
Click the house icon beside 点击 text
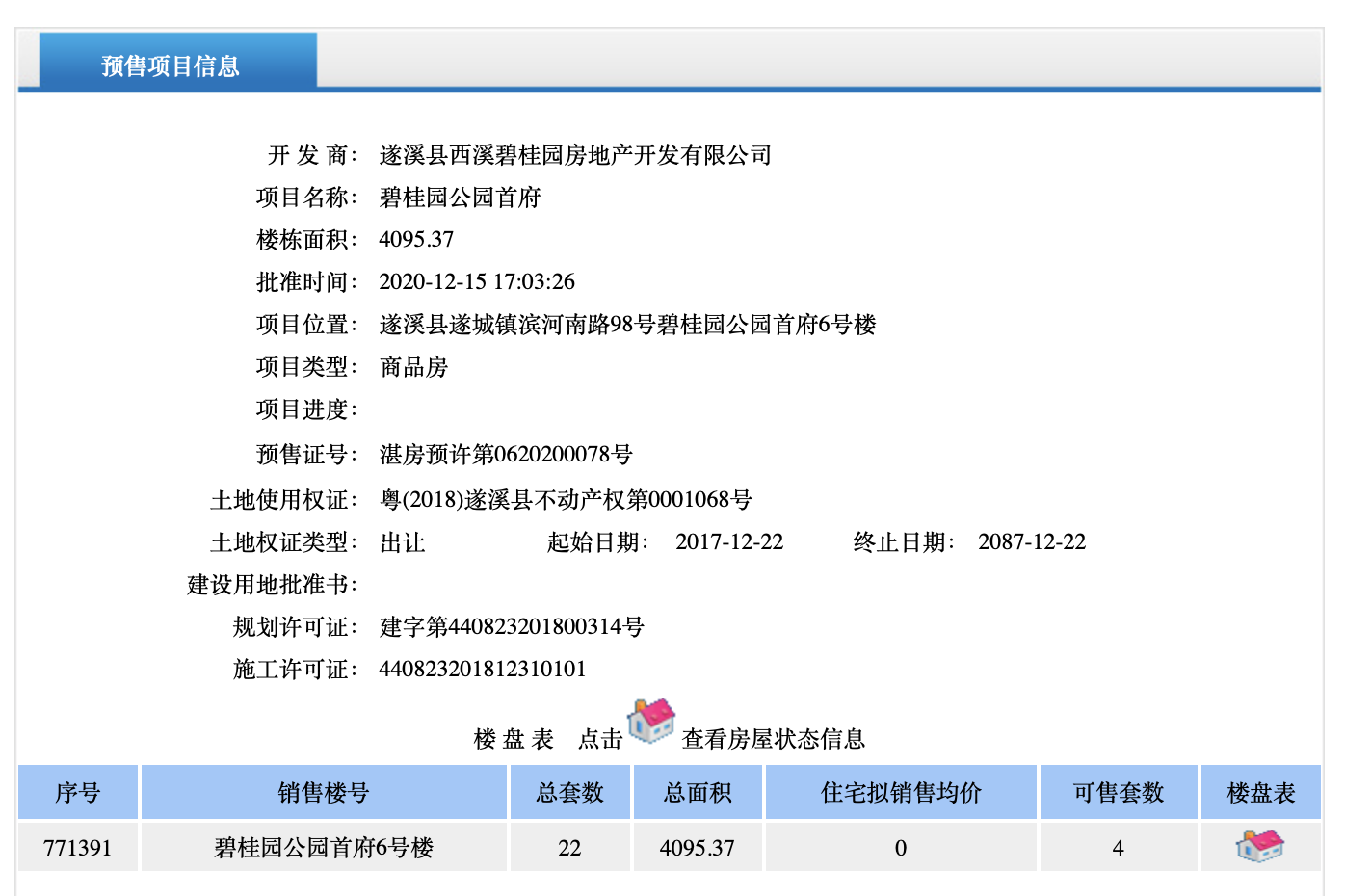[651, 722]
